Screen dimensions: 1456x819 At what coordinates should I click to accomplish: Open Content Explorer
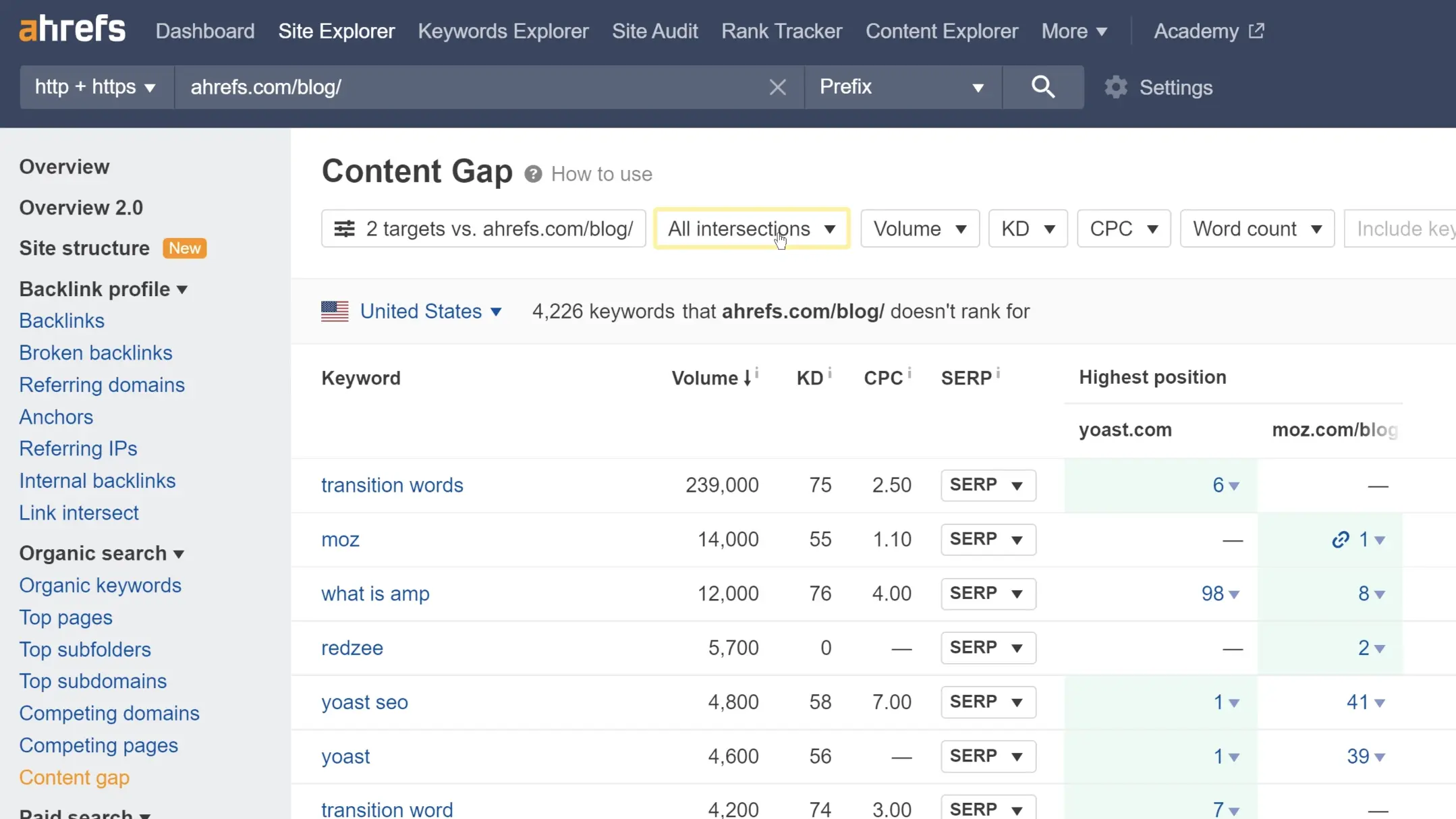pos(942,31)
